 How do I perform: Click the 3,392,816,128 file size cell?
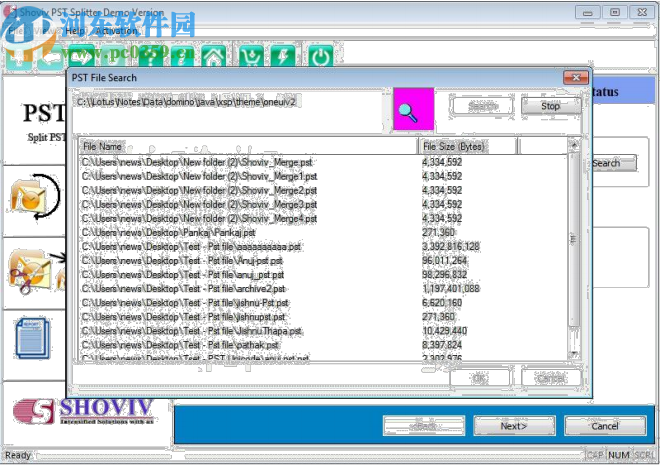coord(451,247)
